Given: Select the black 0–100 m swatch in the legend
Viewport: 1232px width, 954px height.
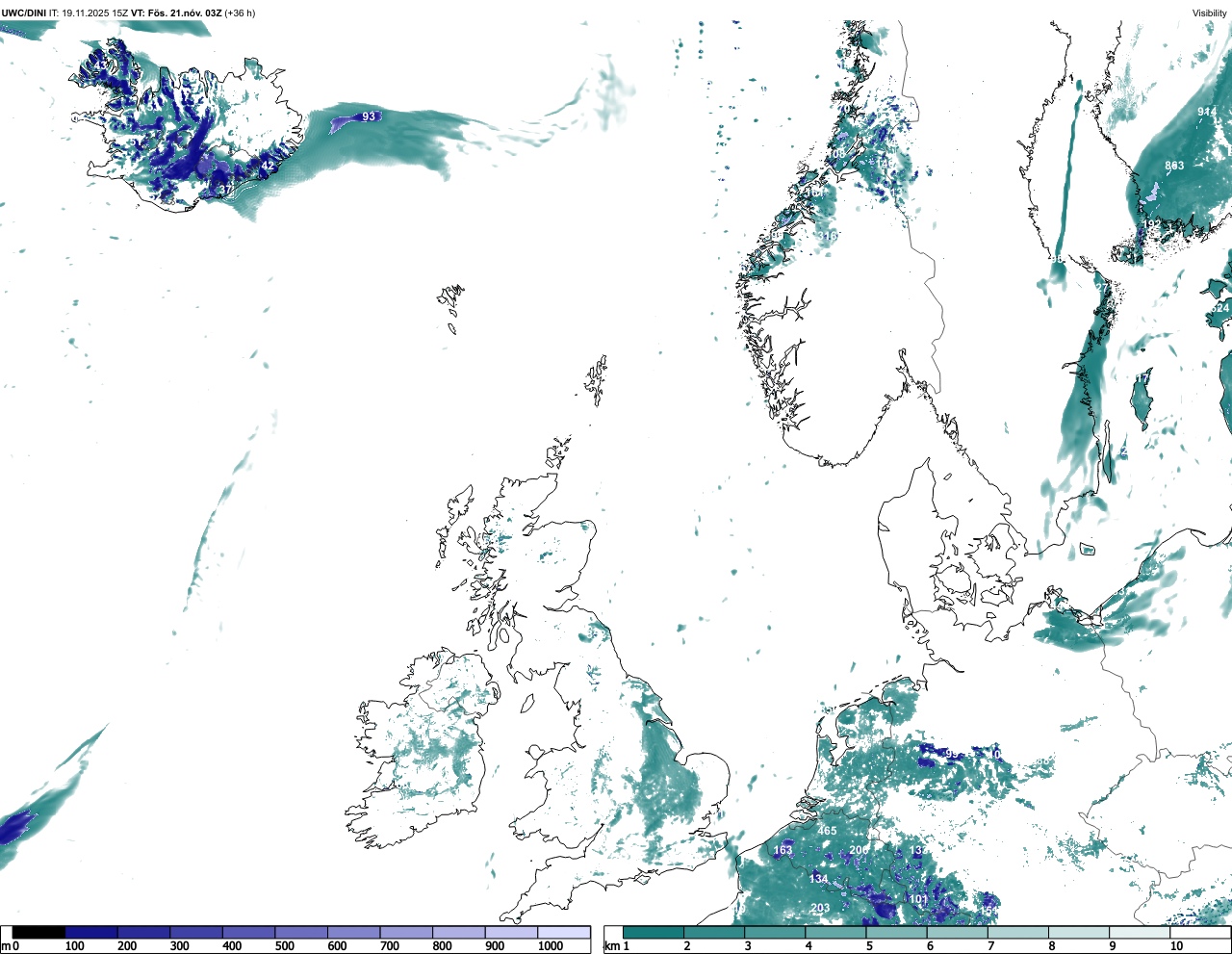Looking at the screenshot, I should pyautogui.click(x=38, y=932).
